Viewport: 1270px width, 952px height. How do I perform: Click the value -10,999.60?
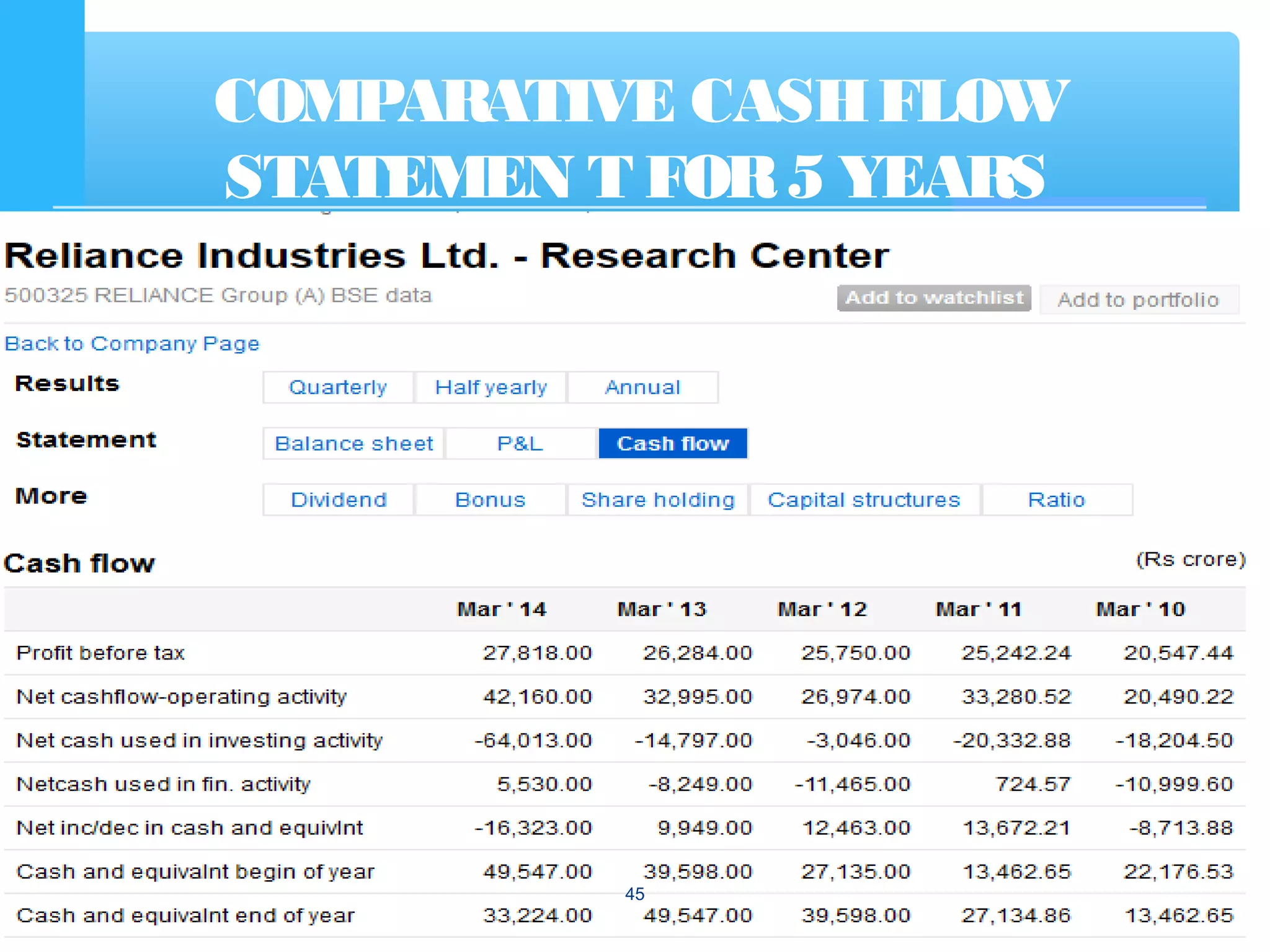pyautogui.click(x=1175, y=784)
